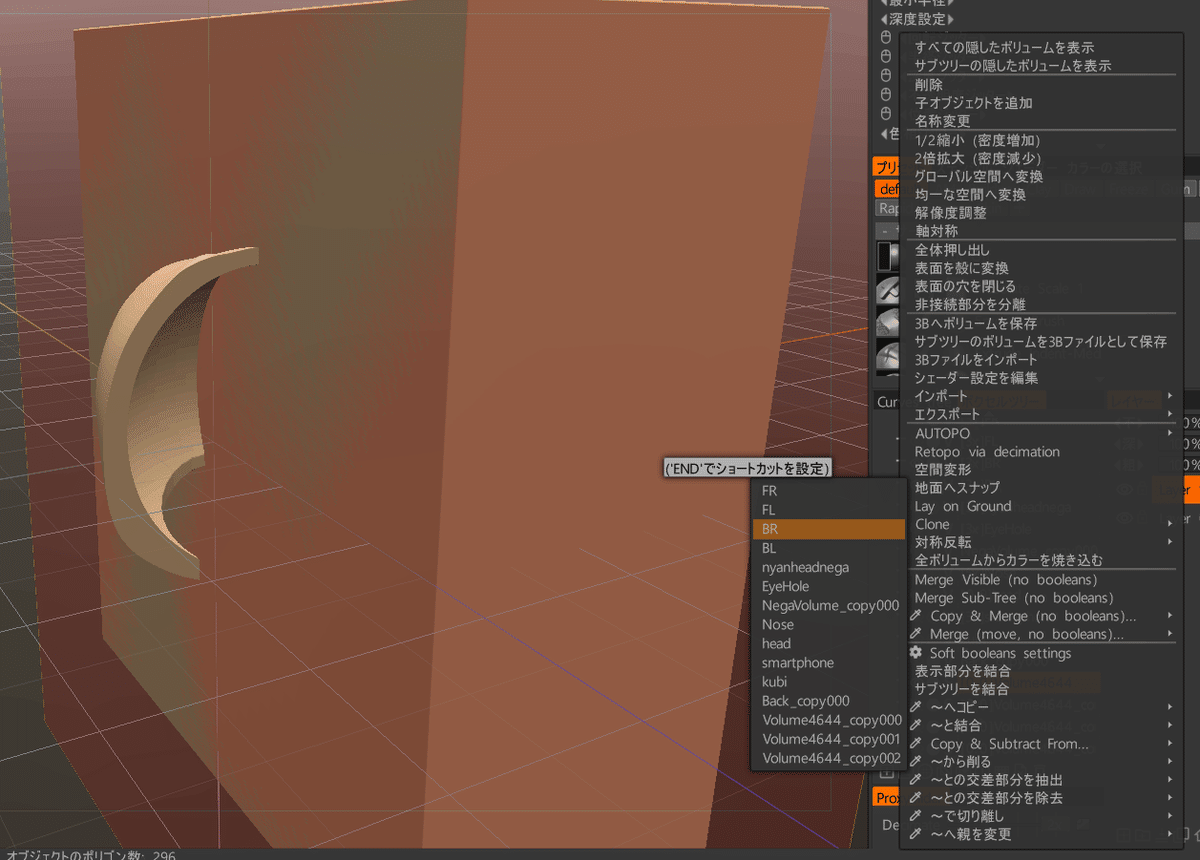Open 解像度調整 from the menu
The image size is (1200, 860).
[951, 213]
